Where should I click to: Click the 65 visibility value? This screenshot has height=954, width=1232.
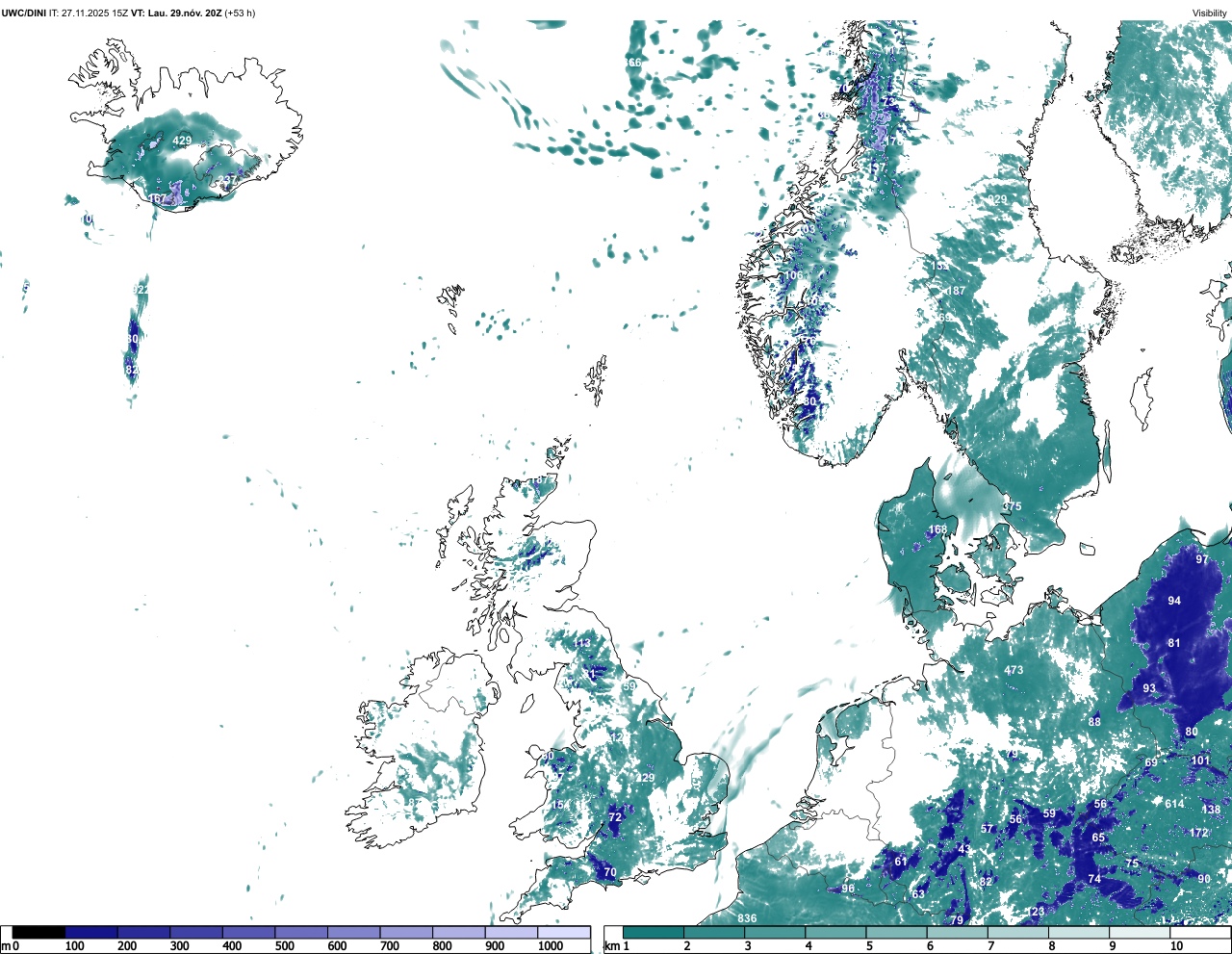(1098, 838)
